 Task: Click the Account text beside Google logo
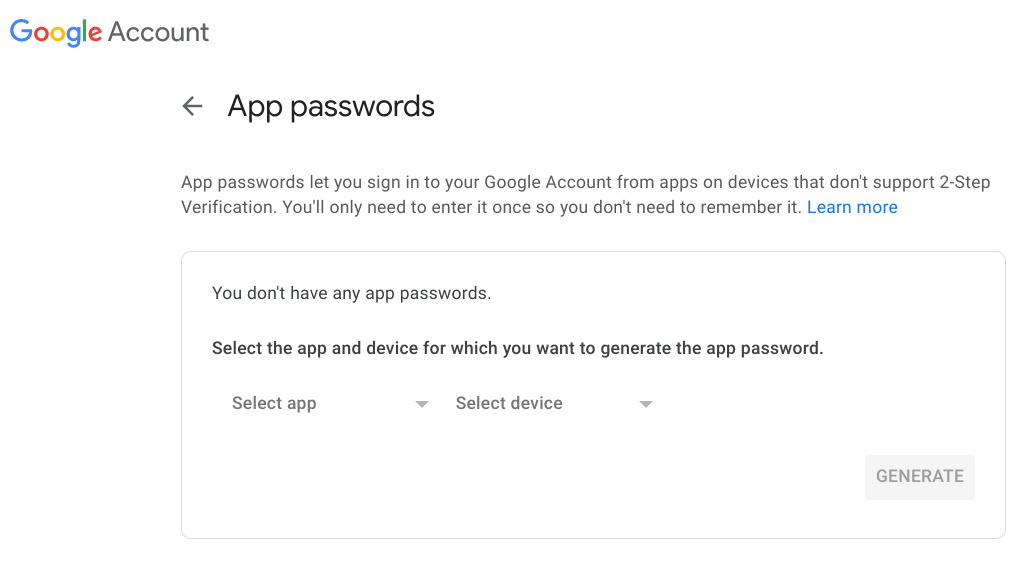(158, 32)
